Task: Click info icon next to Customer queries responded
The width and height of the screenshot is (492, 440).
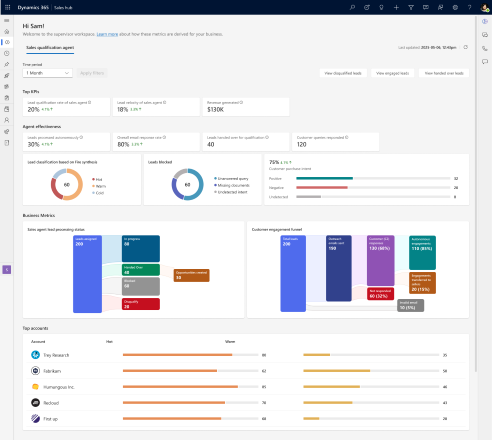Action: pos(347,137)
